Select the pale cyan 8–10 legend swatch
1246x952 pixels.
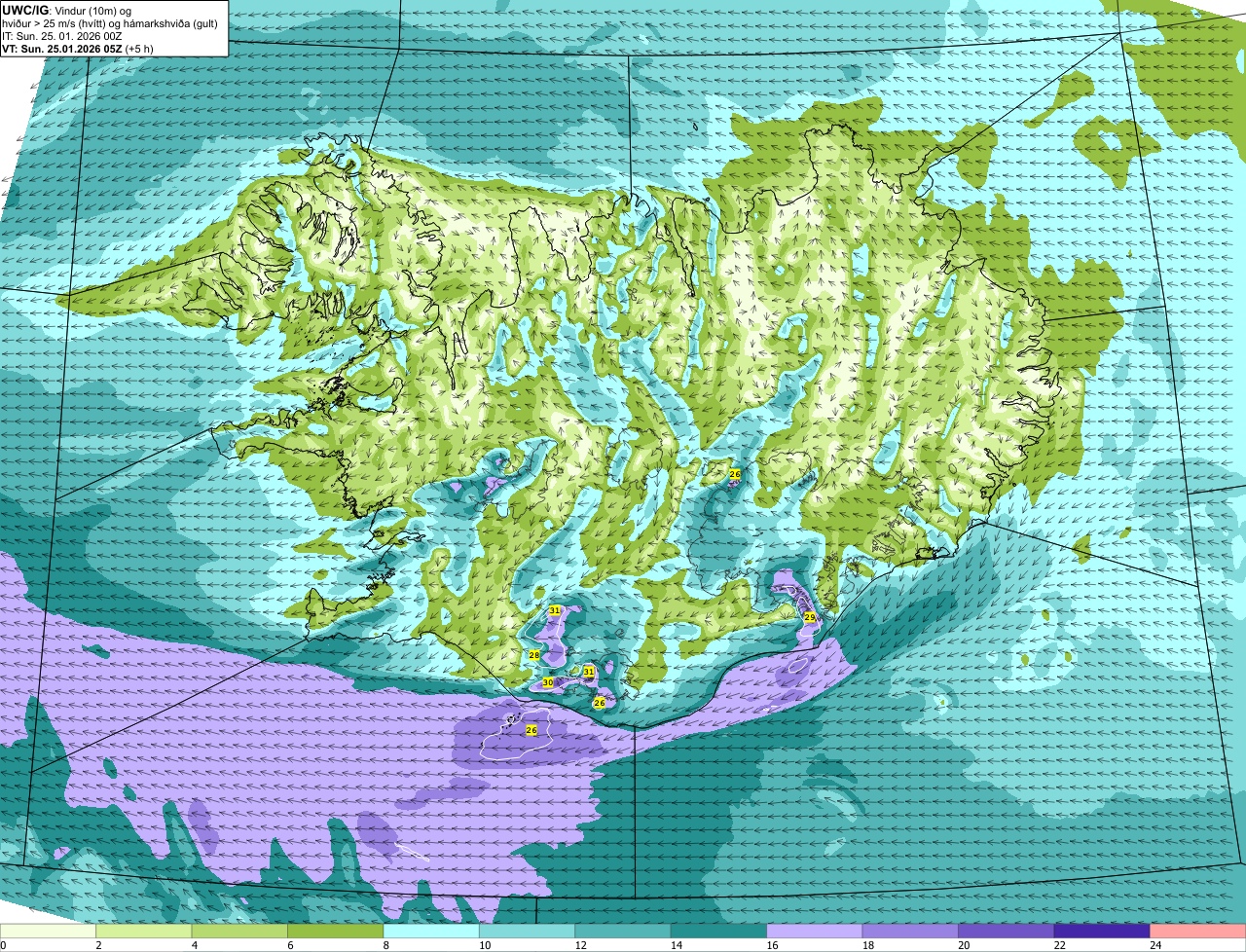pyautogui.click(x=431, y=931)
